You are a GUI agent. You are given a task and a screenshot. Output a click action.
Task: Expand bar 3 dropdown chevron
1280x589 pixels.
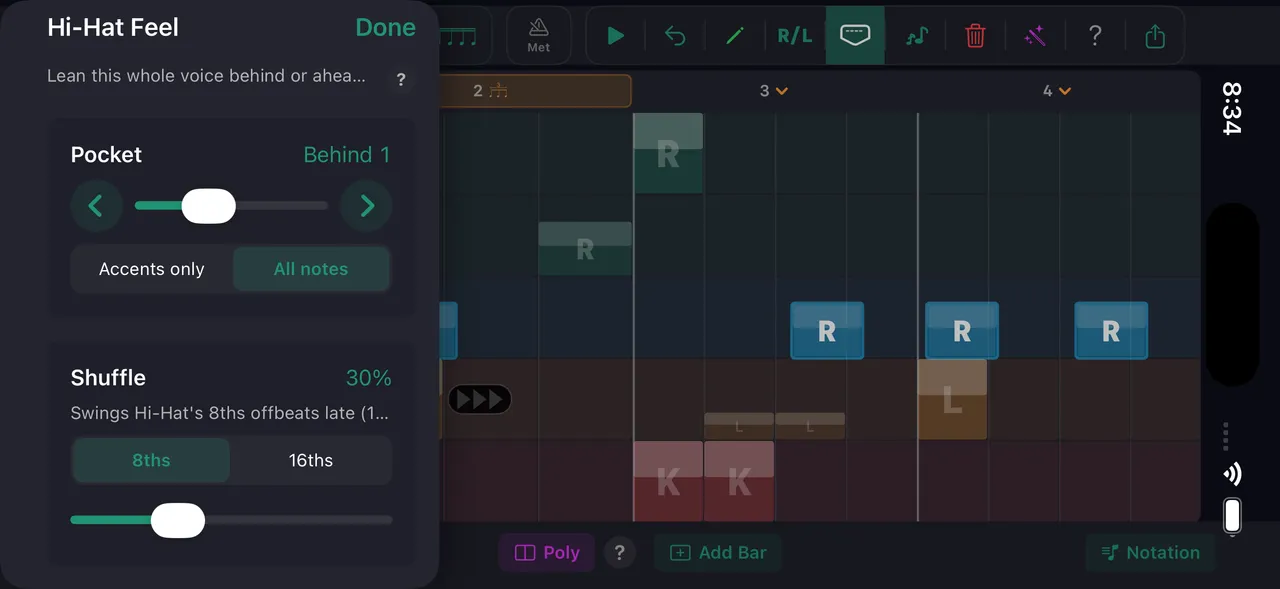tap(782, 91)
